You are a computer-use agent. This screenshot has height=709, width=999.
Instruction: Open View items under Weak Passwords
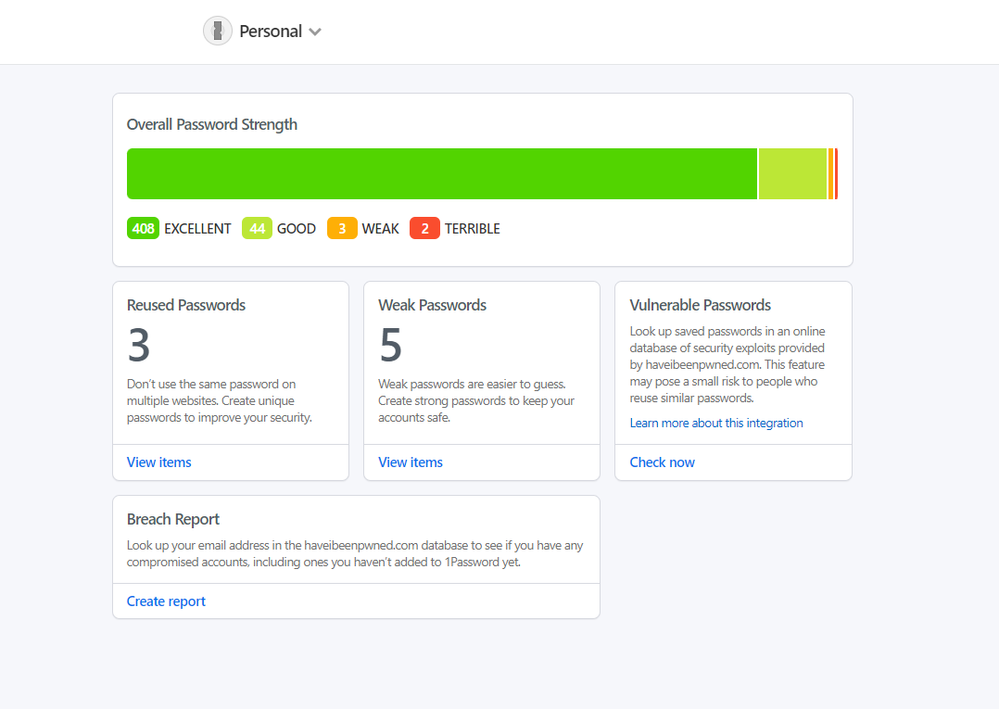coord(410,462)
